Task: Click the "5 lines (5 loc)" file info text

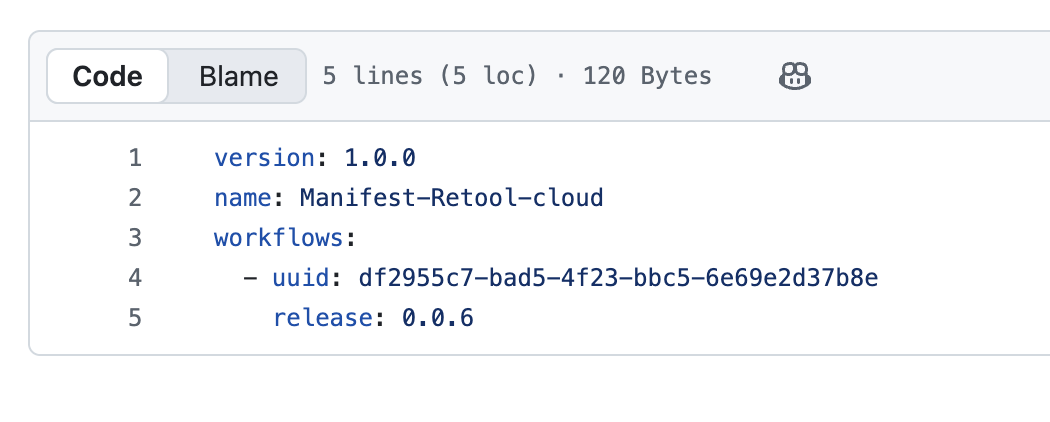Action: [x=430, y=76]
